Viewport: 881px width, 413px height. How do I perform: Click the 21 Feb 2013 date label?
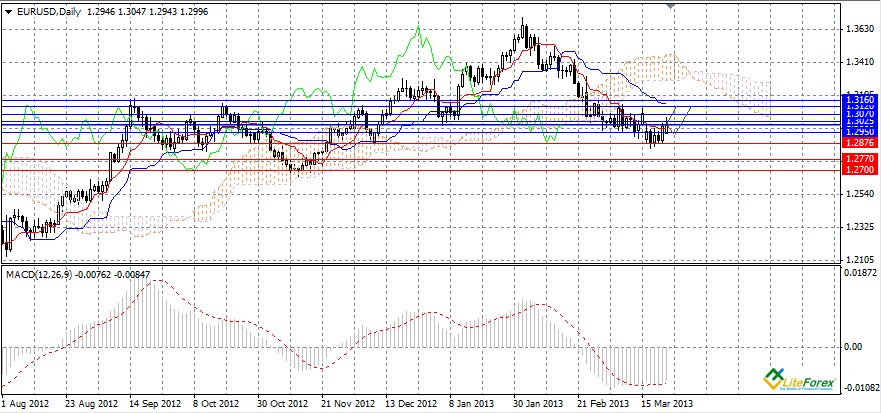pyautogui.click(x=600, y=405)
